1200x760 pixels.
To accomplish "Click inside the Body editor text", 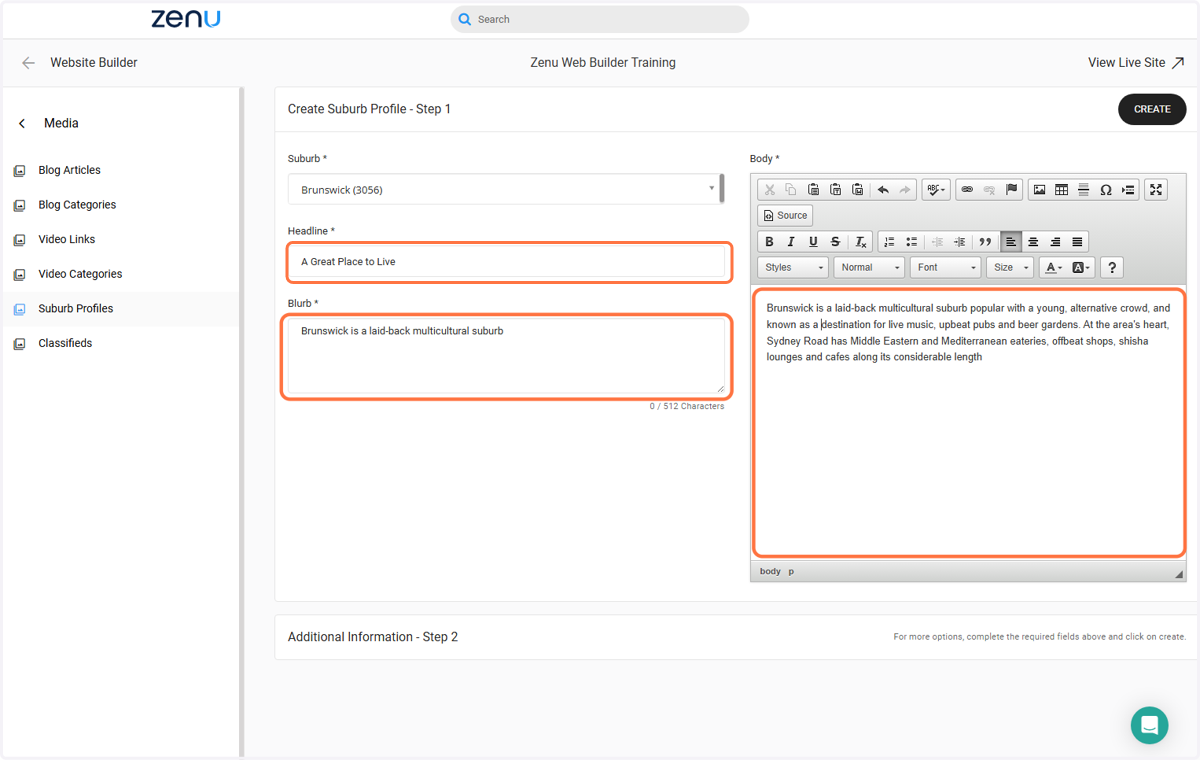I will point(968,421).
